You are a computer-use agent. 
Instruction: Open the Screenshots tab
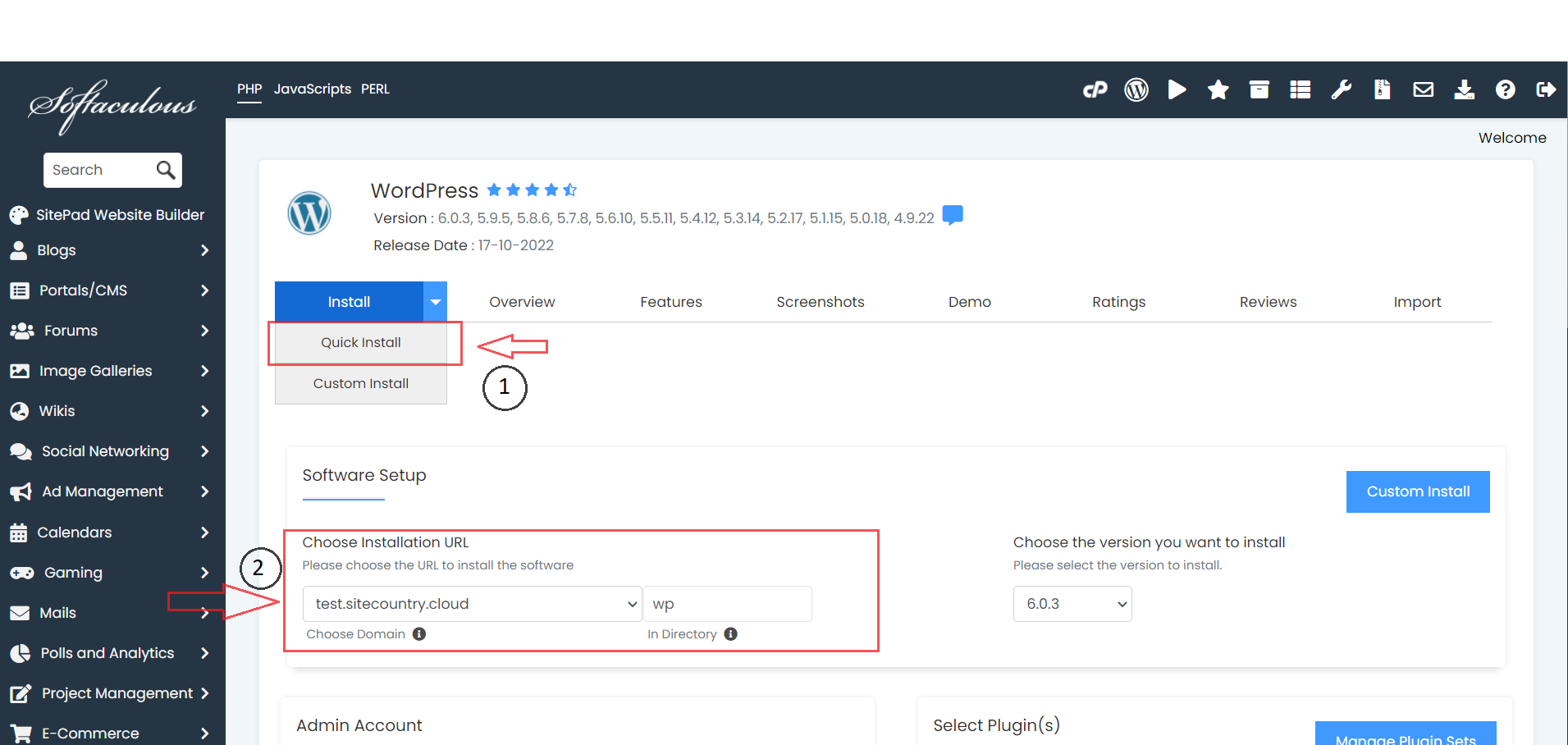[821, 302]
